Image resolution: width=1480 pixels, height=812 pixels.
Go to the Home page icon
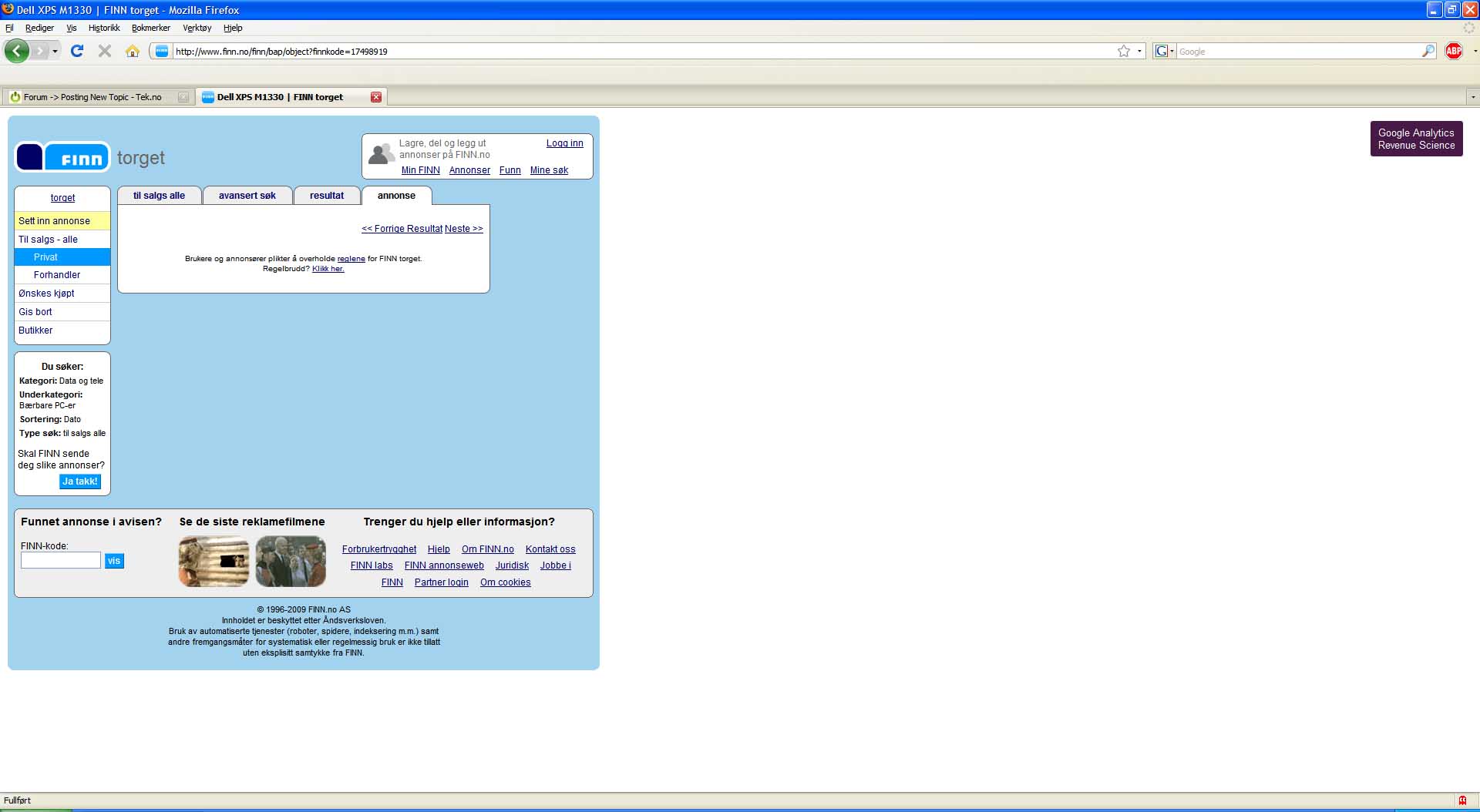(133, 51)
